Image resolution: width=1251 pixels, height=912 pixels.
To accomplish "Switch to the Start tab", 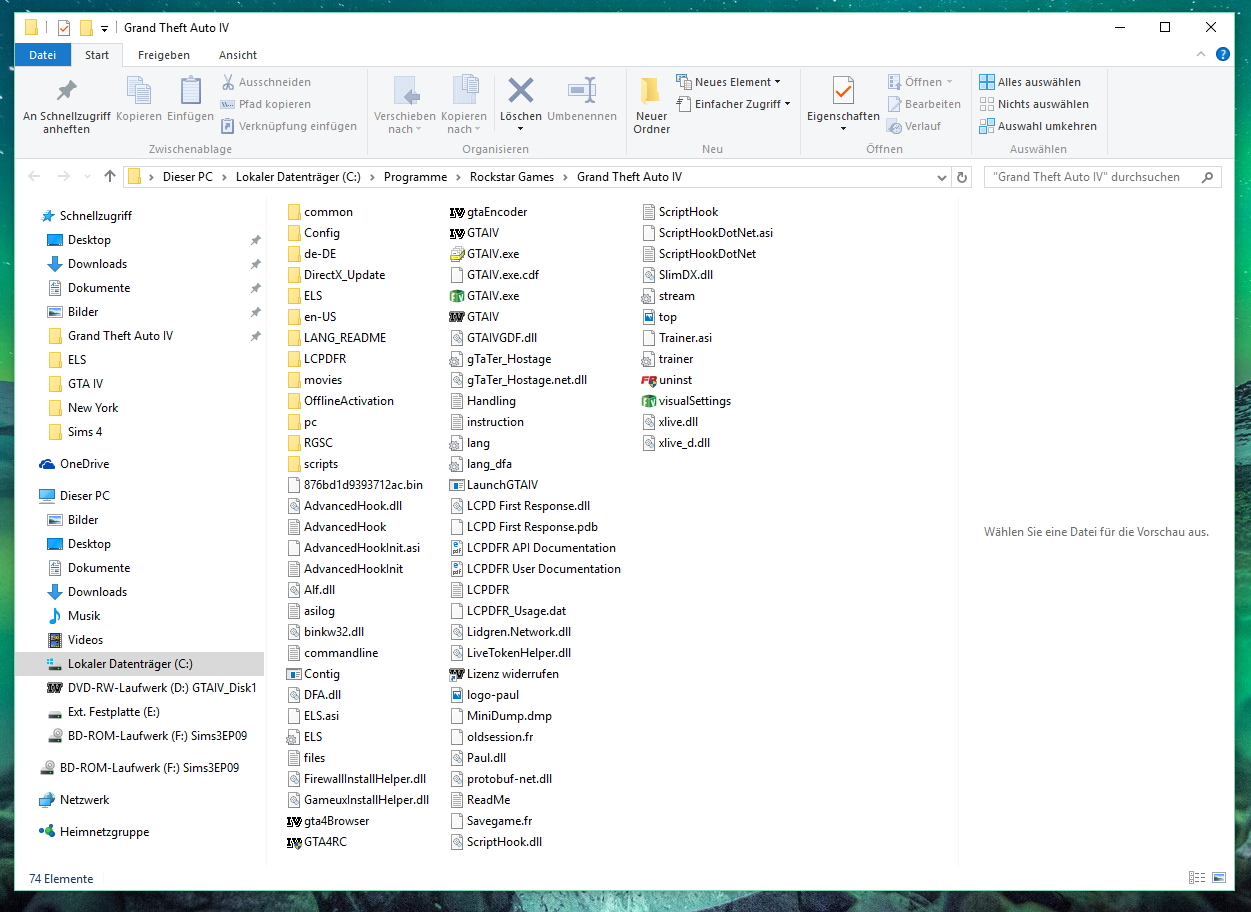I will coord(97,55).
